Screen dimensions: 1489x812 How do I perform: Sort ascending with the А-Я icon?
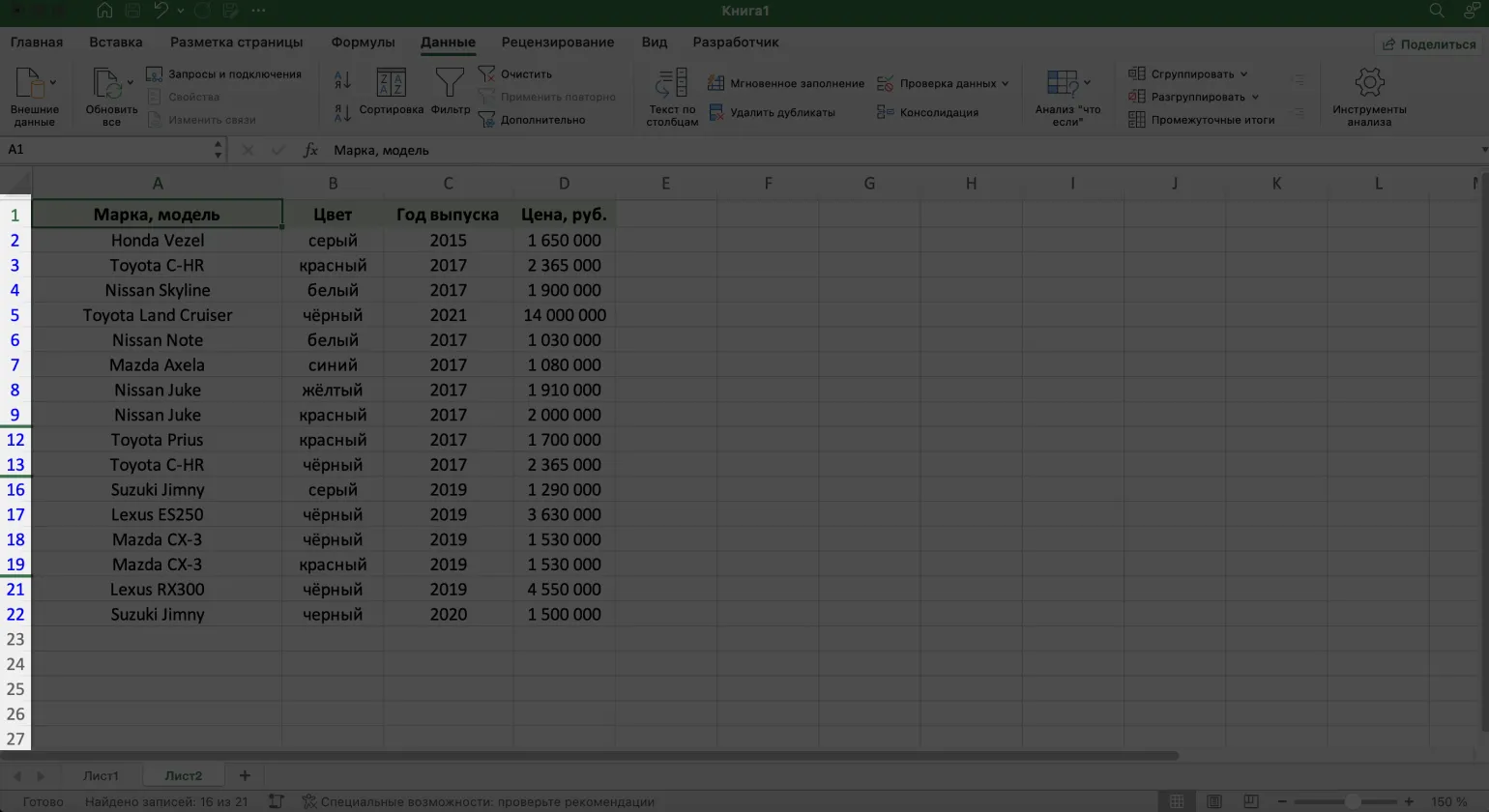tap(342, 79)
